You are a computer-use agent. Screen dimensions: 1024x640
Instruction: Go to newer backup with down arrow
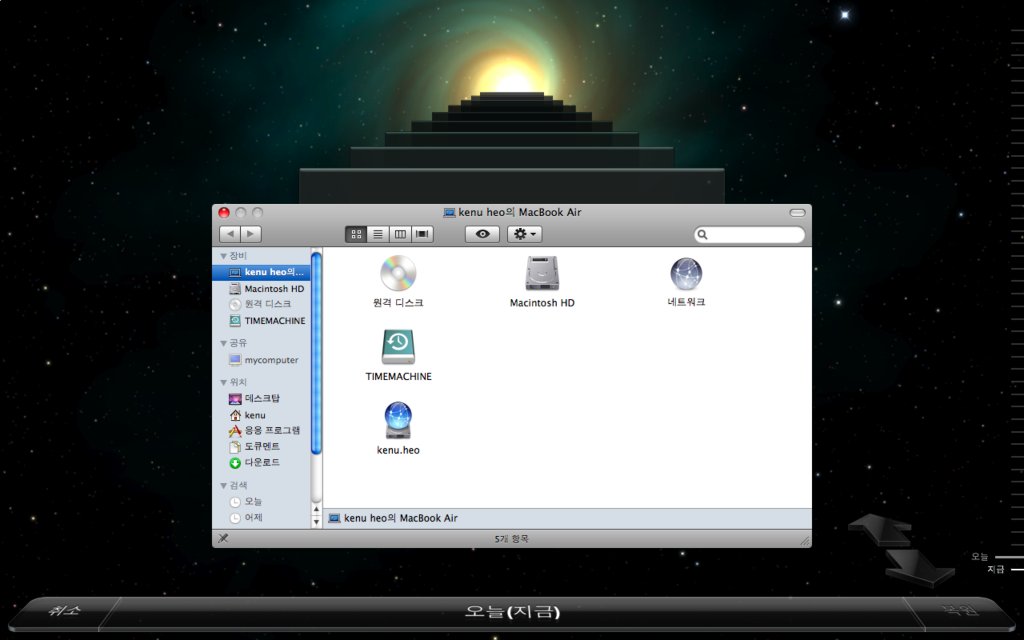[x=920, y=566]
